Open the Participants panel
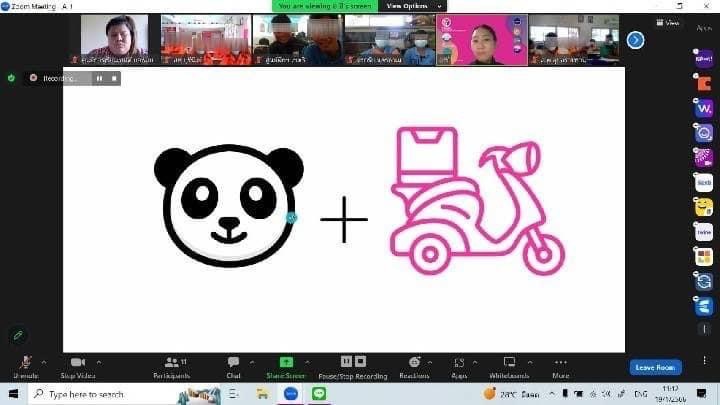Image resolution: width=720 pixels, height=405 pixels. (171, 362)
